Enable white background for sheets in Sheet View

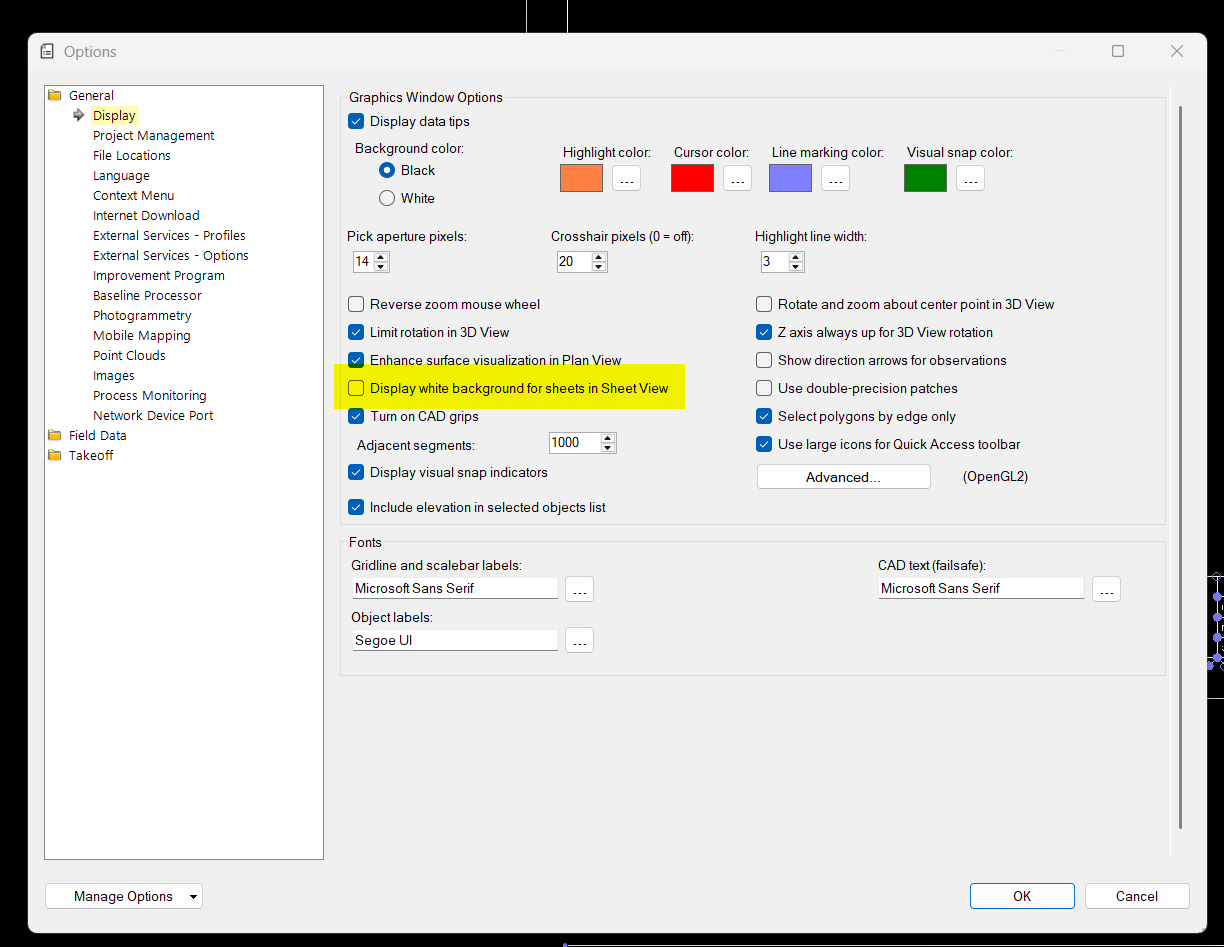pyautogui.click(x=356, y=389)
